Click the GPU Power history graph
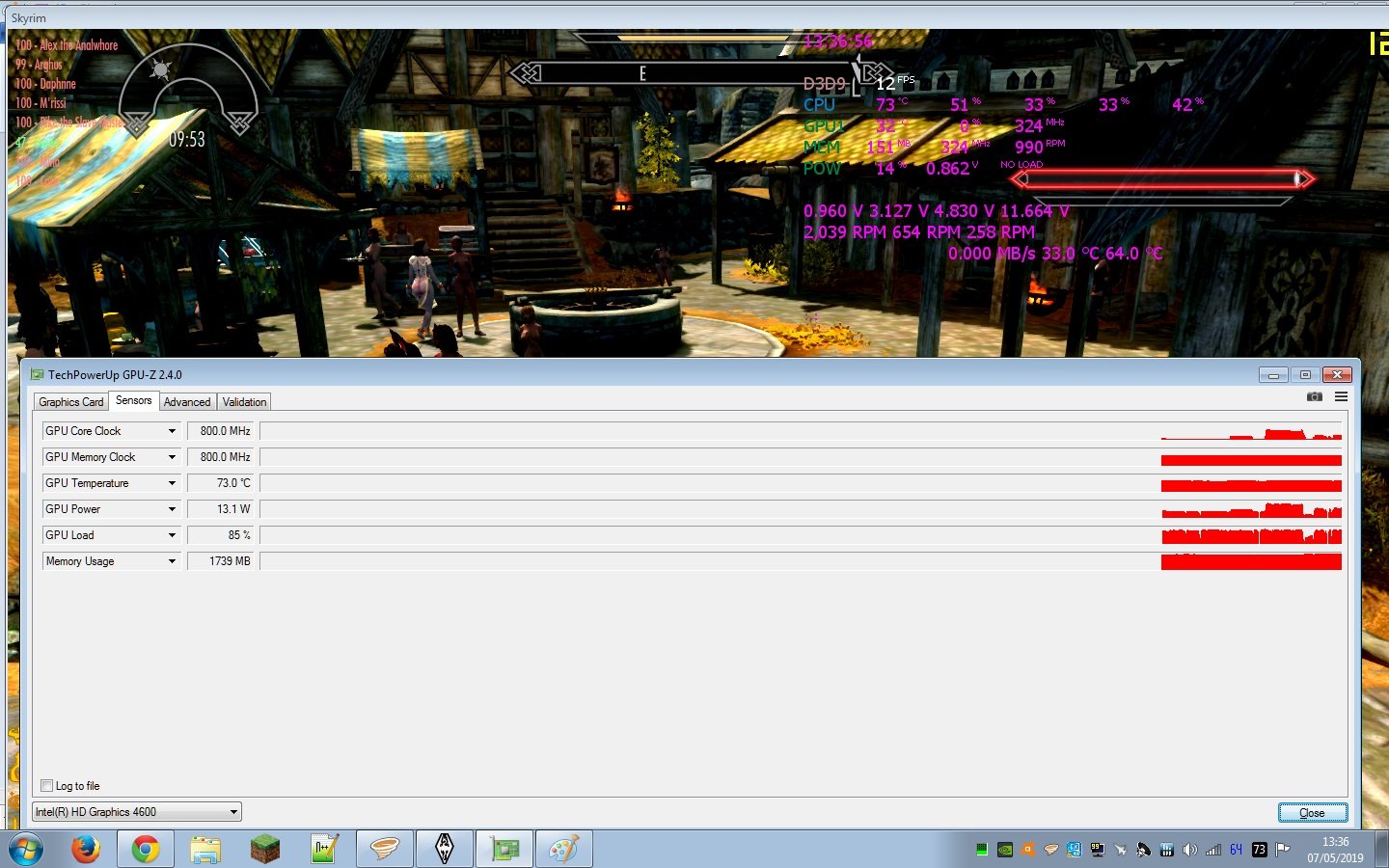The image size is (1389, 868). [801, 509]
